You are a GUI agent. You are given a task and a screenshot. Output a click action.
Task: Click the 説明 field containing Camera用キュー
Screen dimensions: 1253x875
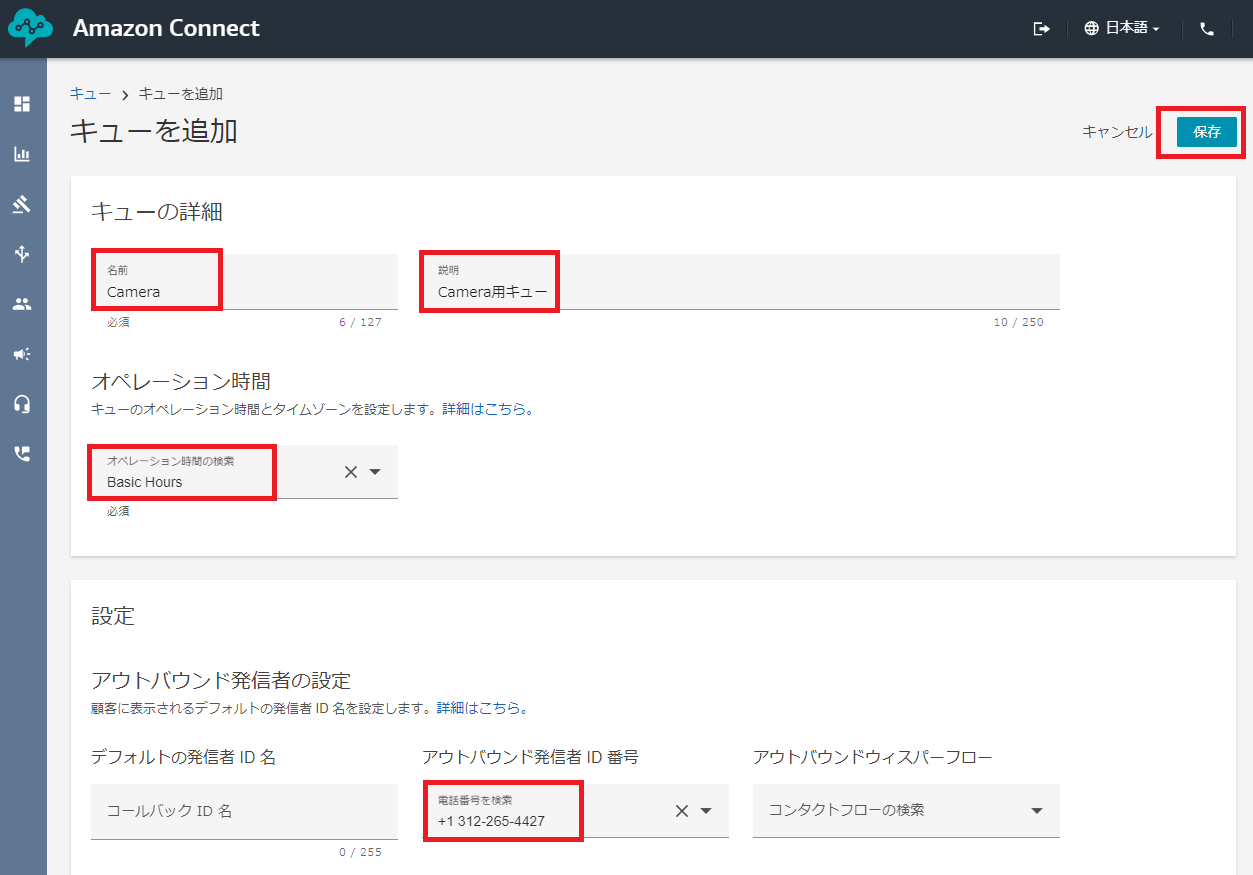click(740, 282)
